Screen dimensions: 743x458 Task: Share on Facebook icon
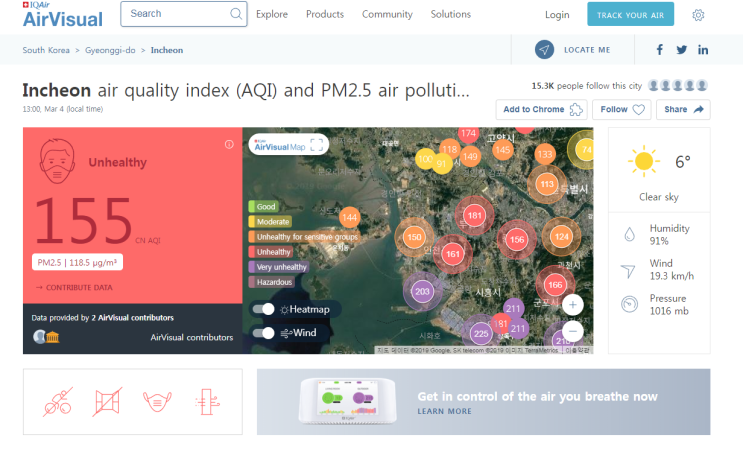point(660,50)
